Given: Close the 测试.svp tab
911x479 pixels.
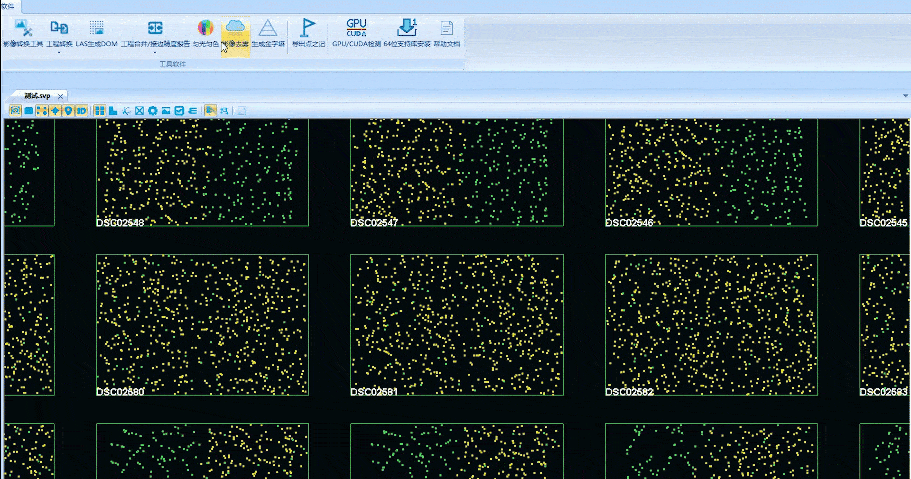Looking at the screenshot, I should point(61,96).
